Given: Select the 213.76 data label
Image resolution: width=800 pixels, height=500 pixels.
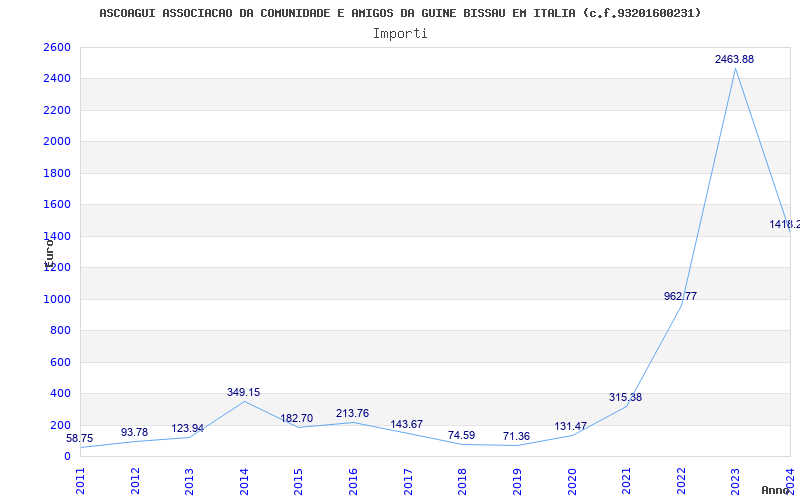Looking at the screenshot, I should 352,414.
